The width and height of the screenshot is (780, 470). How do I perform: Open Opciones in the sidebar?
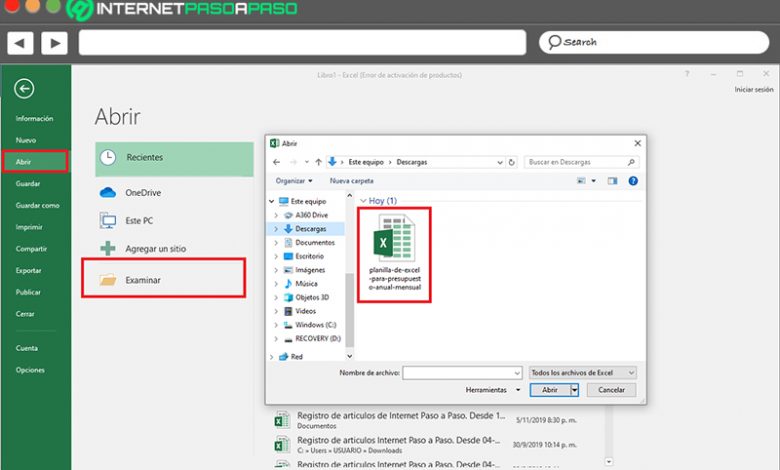30,370
